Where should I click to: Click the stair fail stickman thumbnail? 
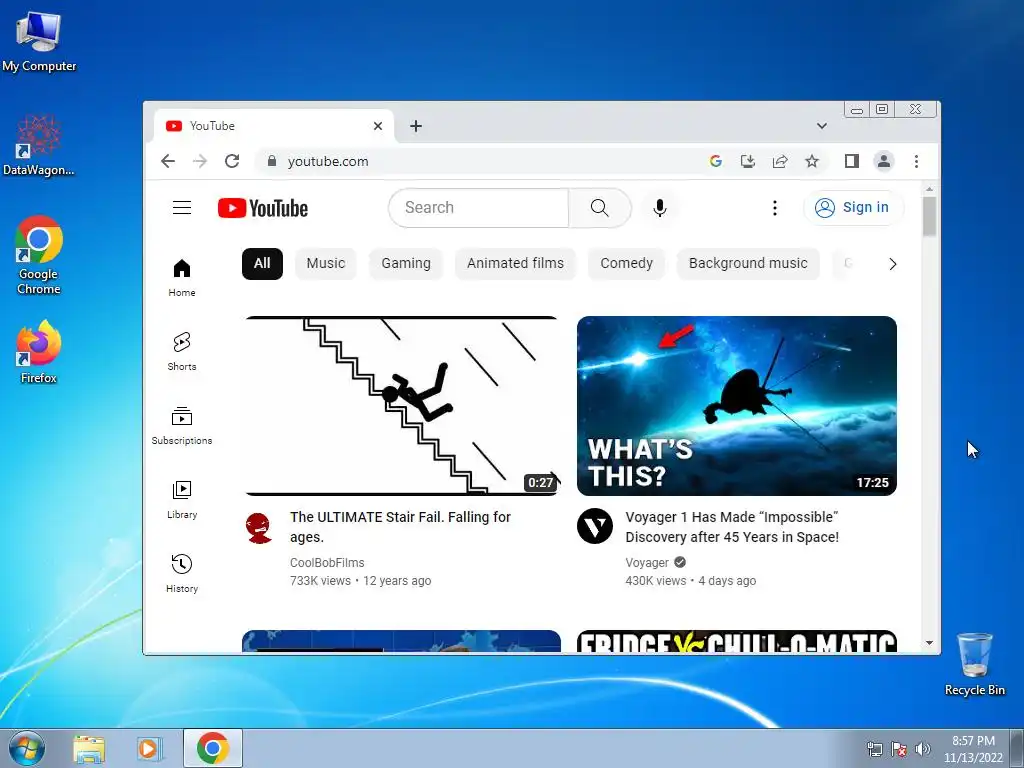coord(402,406)
